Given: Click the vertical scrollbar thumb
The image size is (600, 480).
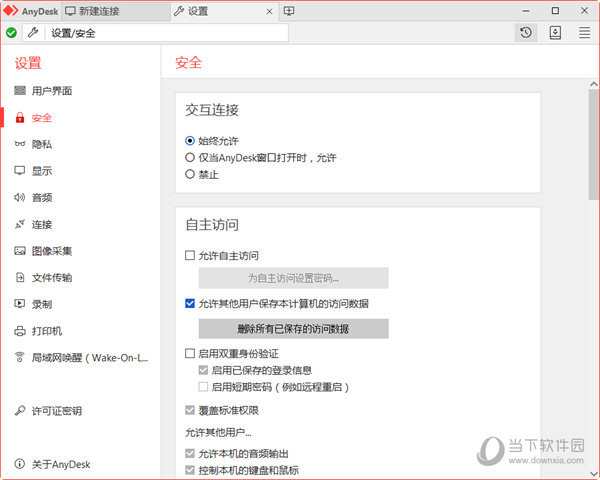Looking at the screenshot, I should tap(593, 145).
